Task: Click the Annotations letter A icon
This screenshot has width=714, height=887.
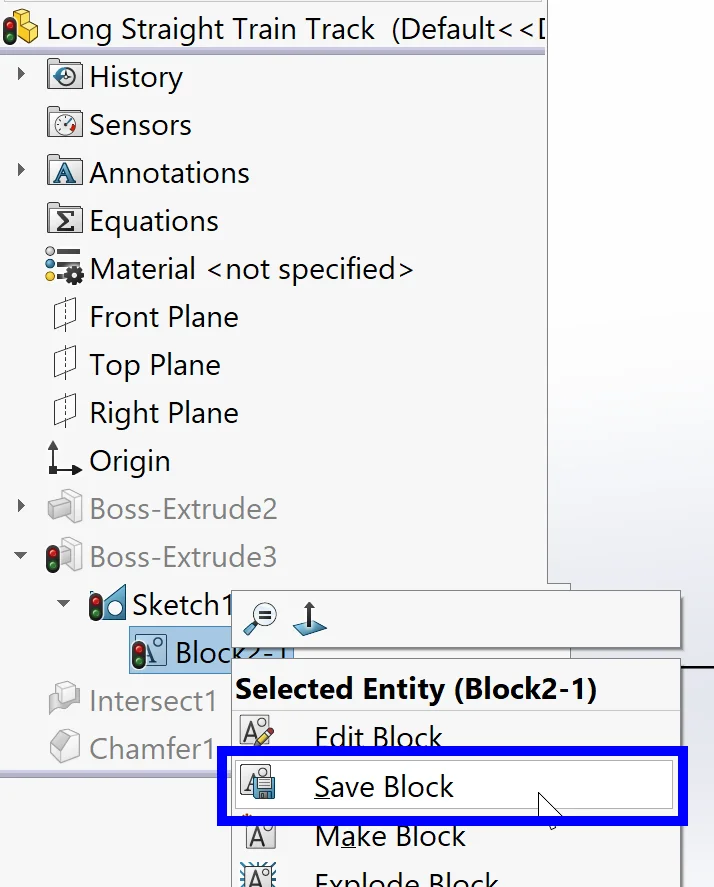Action: click(64, 172)
